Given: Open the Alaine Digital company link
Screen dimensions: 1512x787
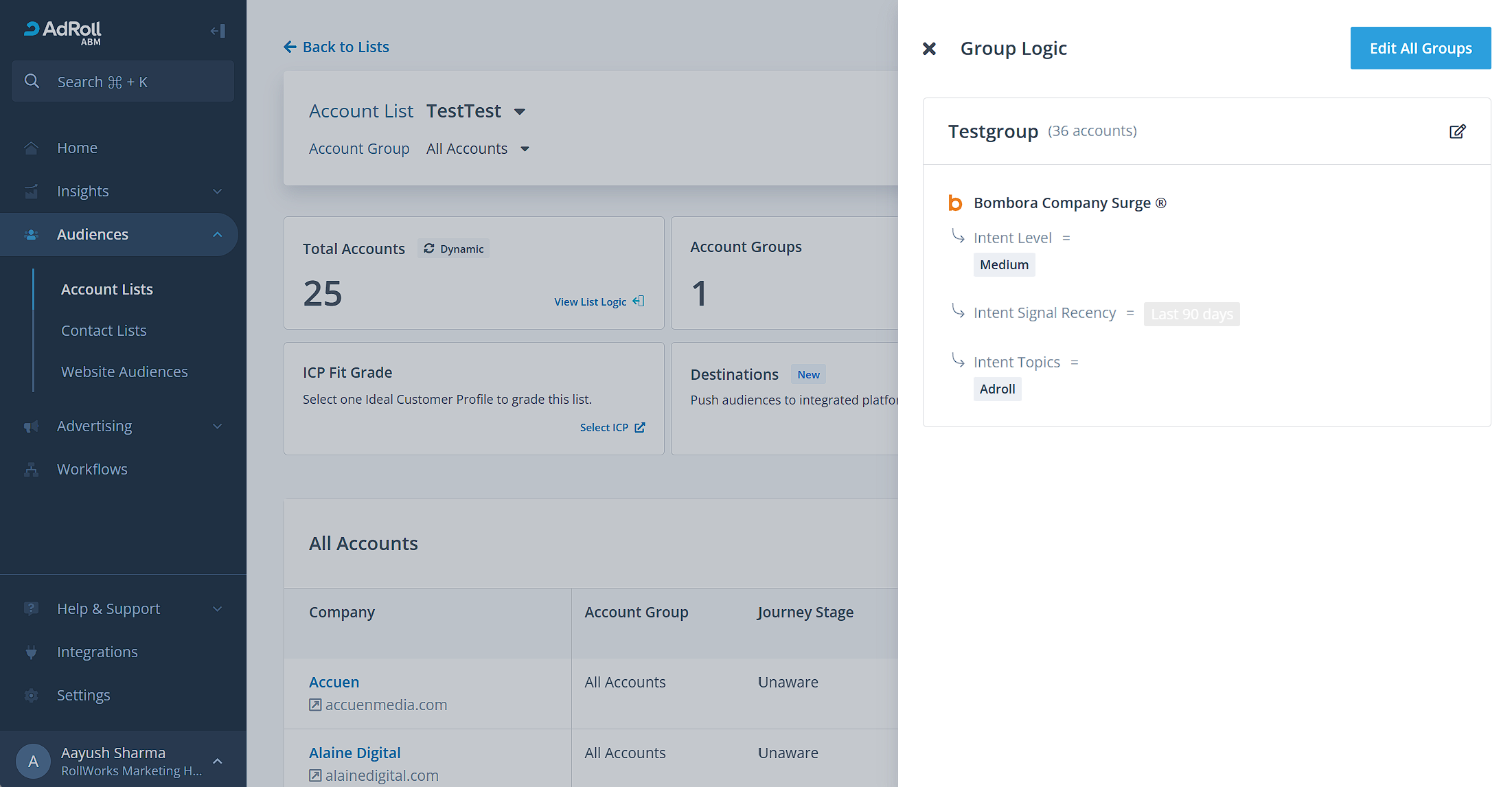Looking at the screenshot, I should pos(354,753).
